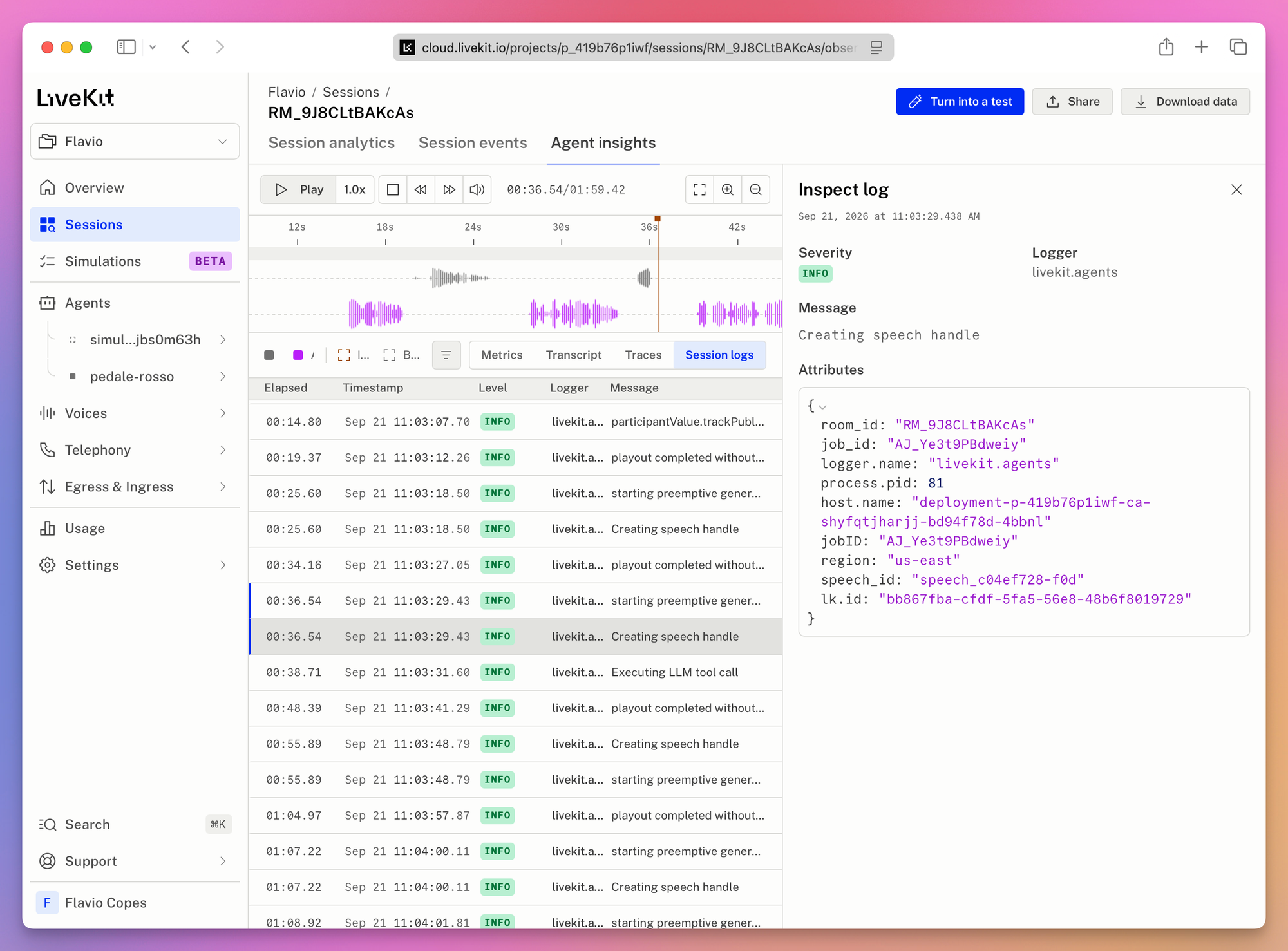Stop playback with the square stop icon
Image resolution: width=1288 pixels, height=951 pixels.
coord(393,189)
